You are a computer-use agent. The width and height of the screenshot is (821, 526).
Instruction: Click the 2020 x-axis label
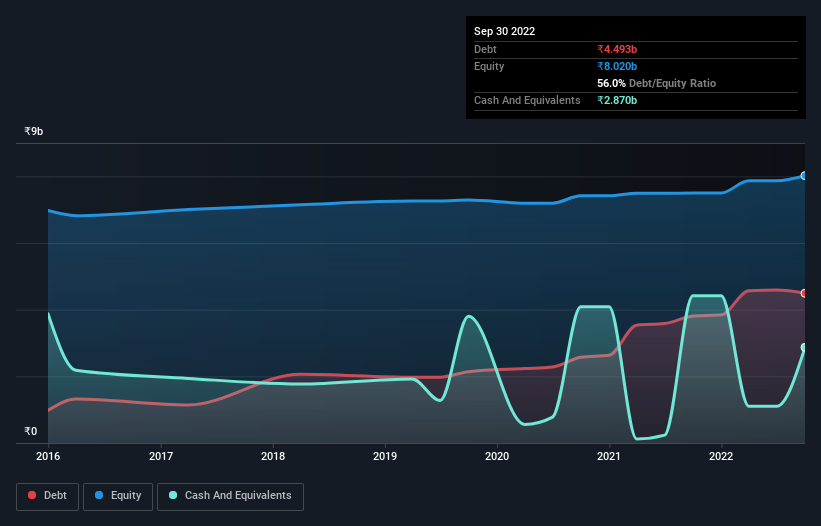pyautogui.click(x=497, y=456)
